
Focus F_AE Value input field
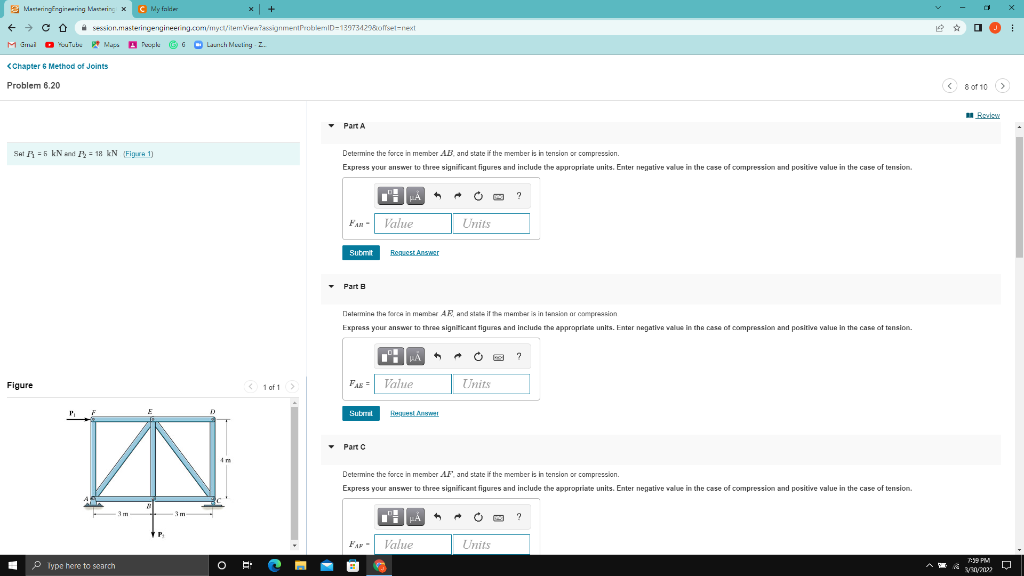[x=413, y=384]
